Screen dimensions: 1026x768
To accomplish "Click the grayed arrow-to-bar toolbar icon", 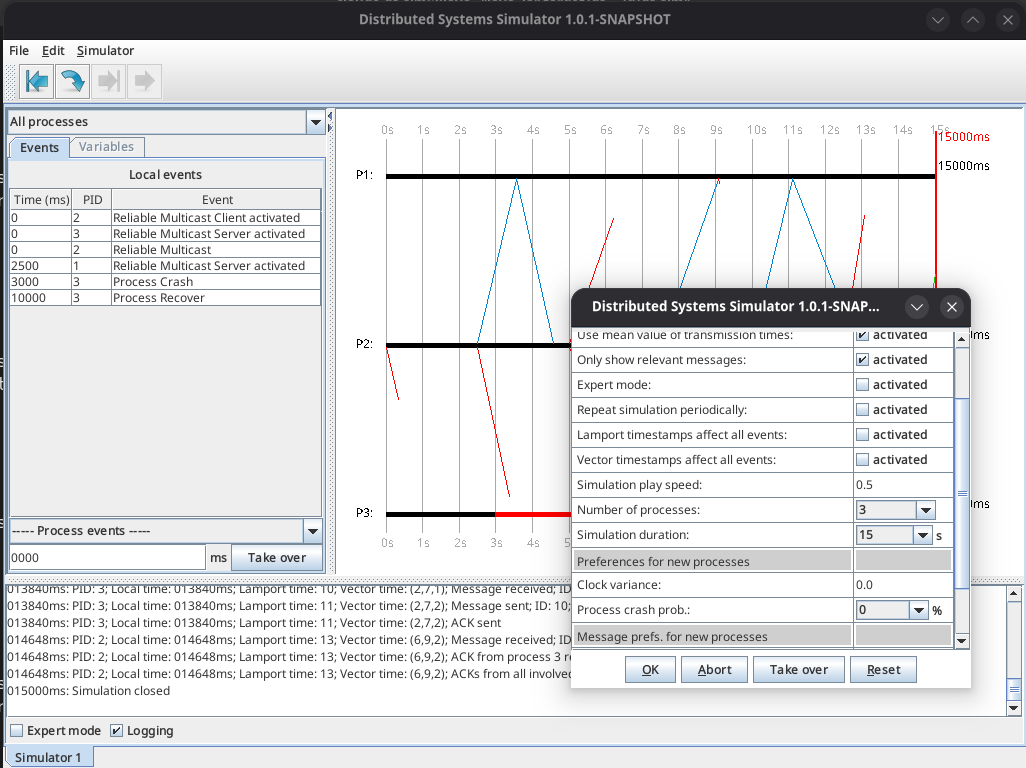I will point(108,81).
